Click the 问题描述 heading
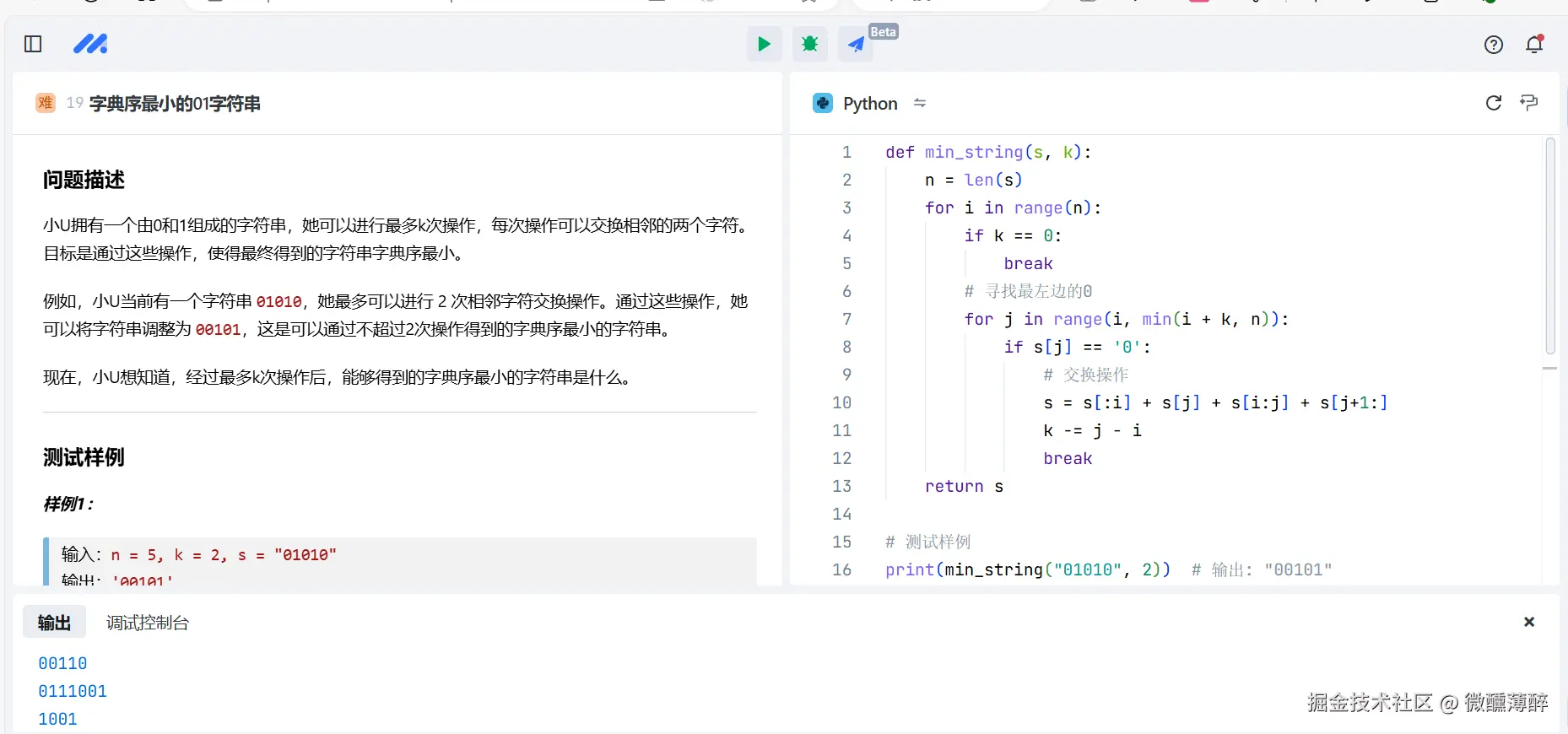 [84, 180]
